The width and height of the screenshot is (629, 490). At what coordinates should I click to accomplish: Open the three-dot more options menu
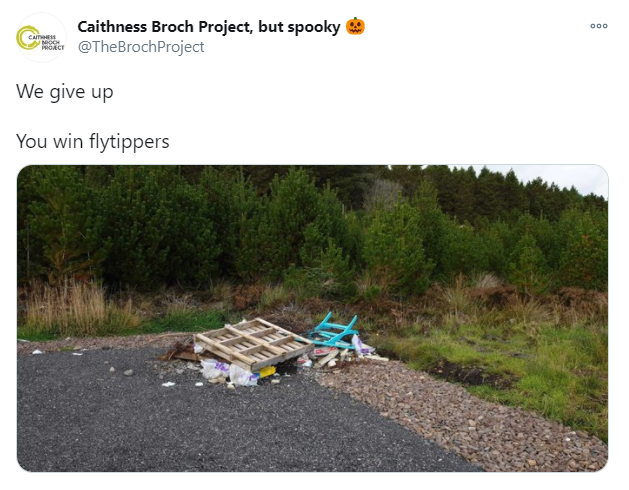[x=599, y=26]
